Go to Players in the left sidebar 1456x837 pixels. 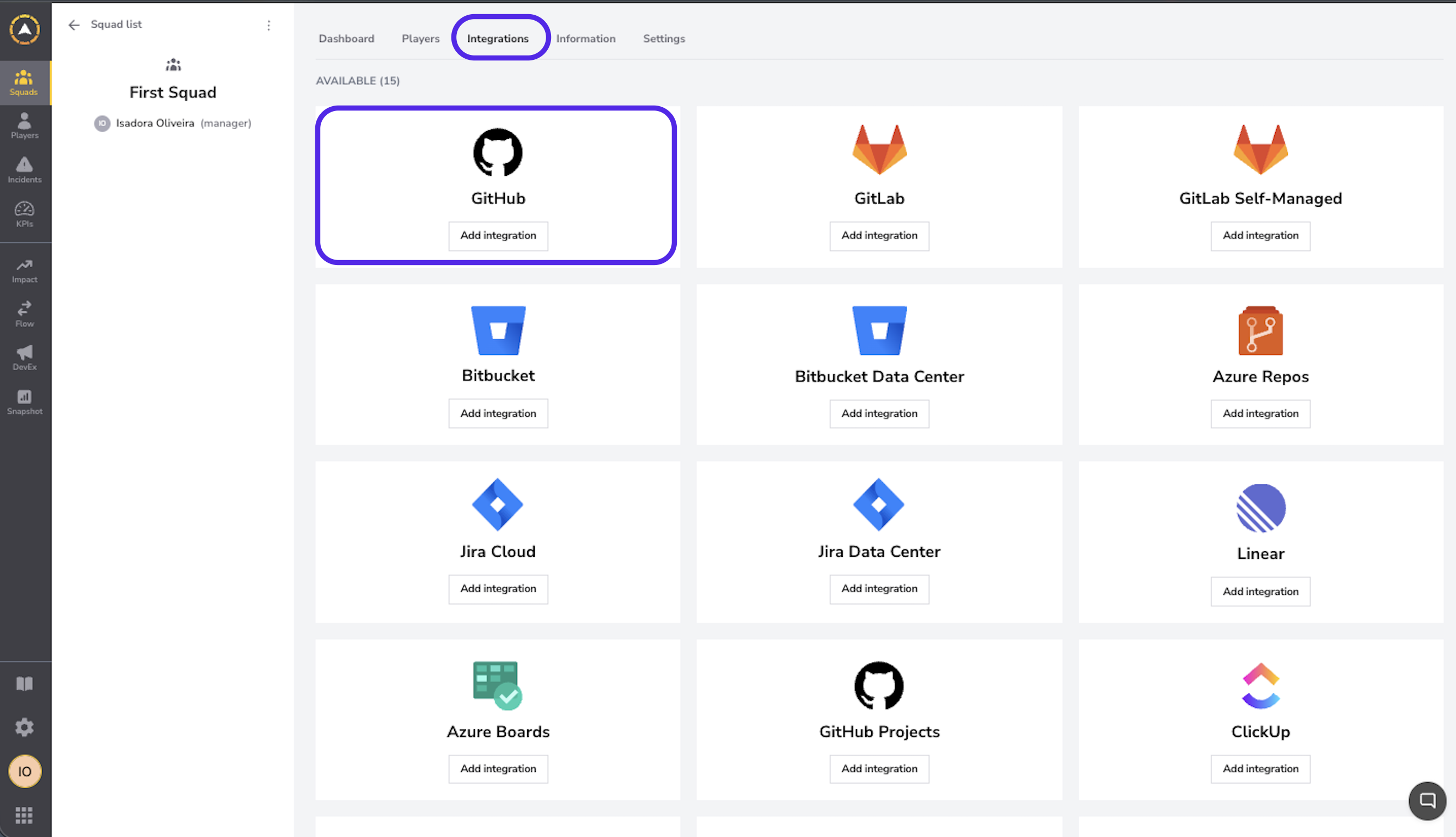[x=25, y=126]
